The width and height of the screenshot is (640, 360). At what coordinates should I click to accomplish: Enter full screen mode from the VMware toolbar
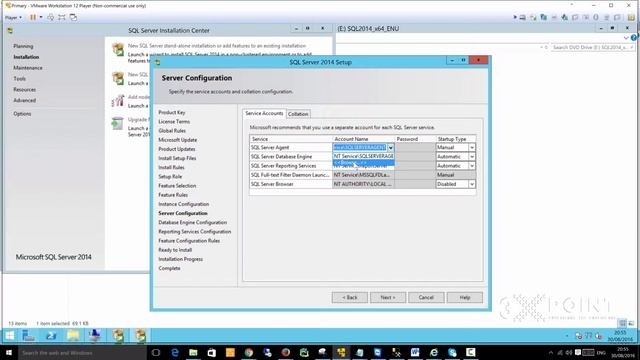[62, 17]
